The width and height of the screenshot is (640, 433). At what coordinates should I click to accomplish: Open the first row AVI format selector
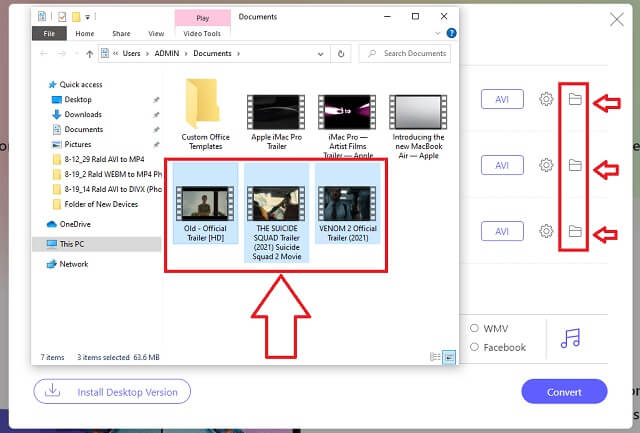click(502, 99)
